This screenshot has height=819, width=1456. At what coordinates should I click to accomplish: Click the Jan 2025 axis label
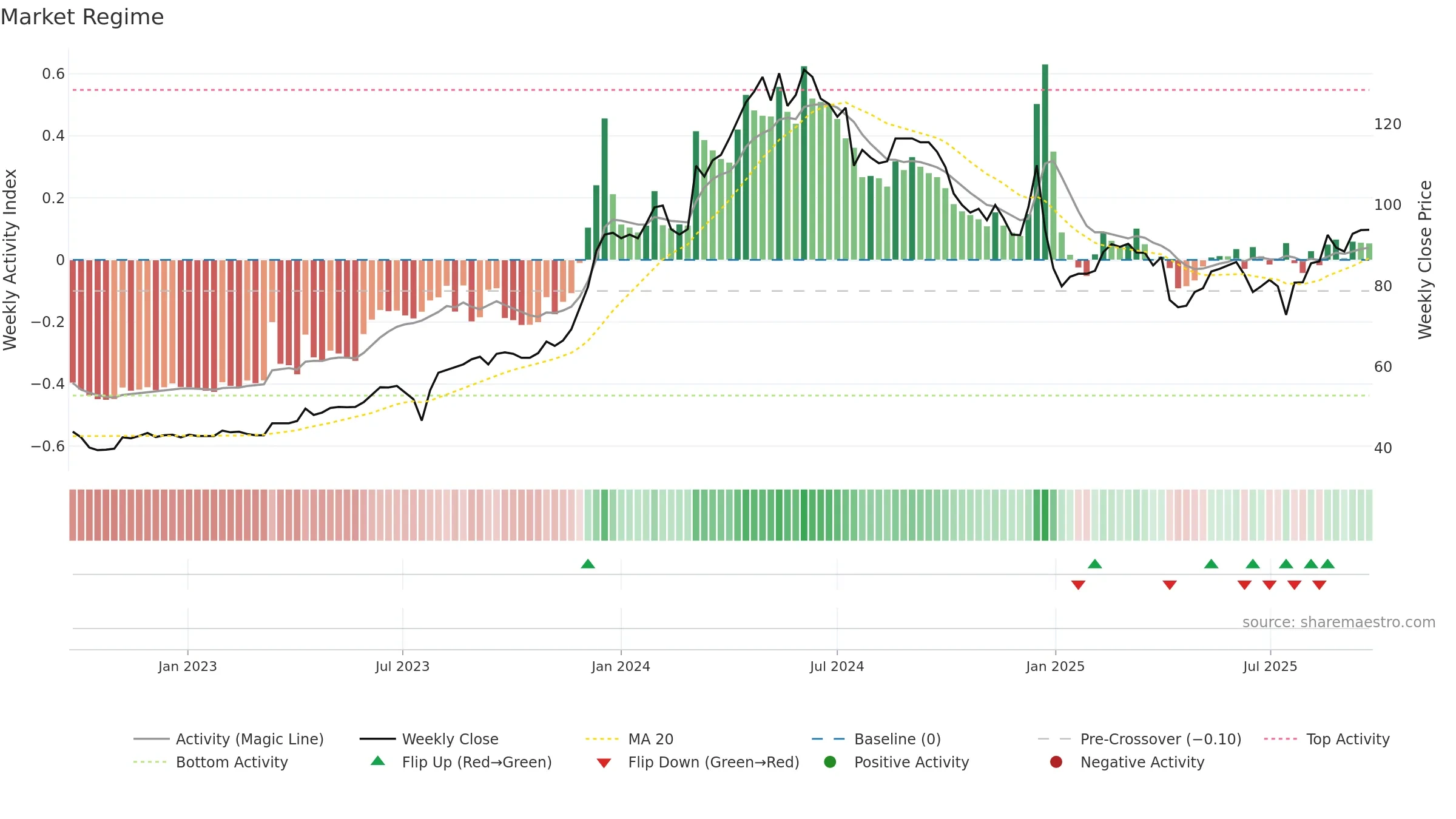pos(1055,667)
